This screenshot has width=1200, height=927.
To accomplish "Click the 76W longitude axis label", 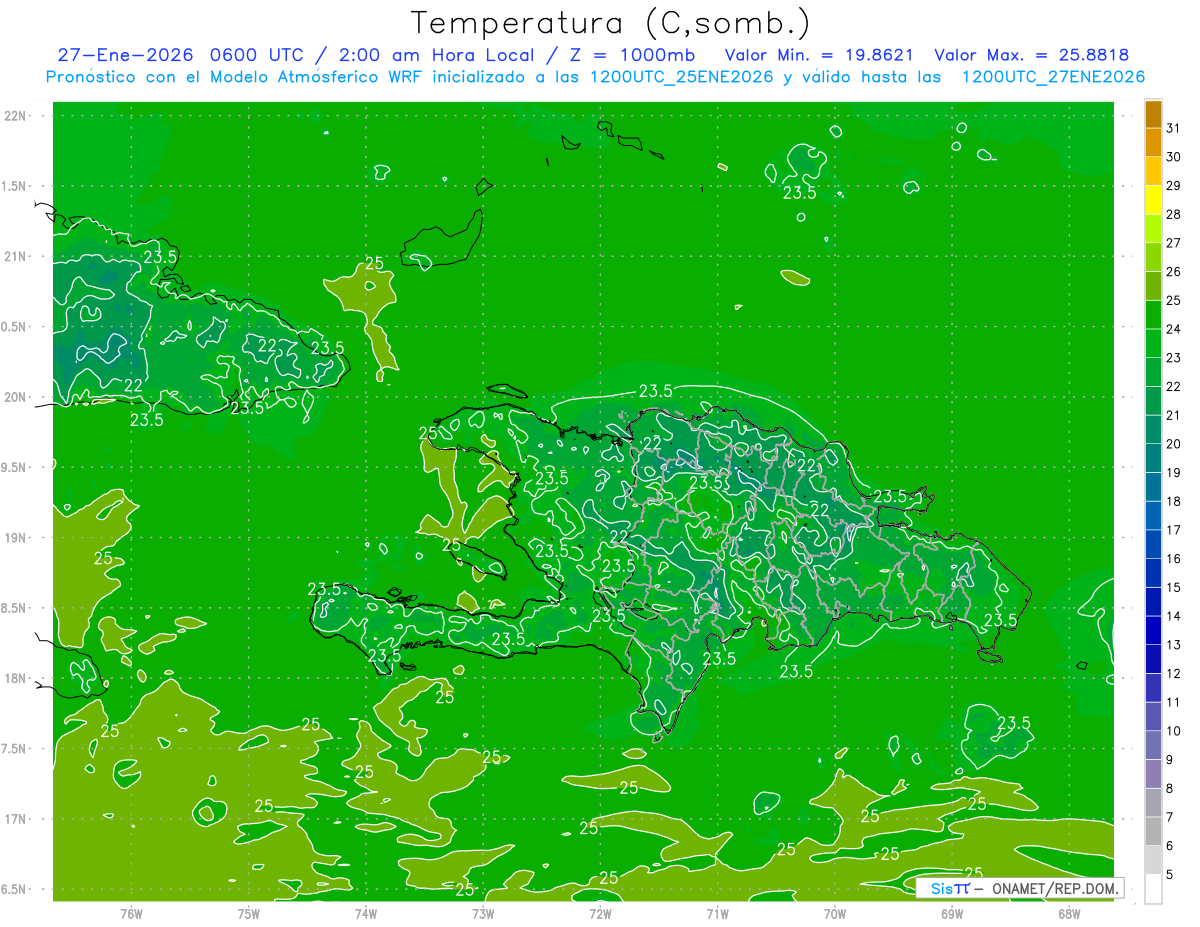I will [131, 913].
